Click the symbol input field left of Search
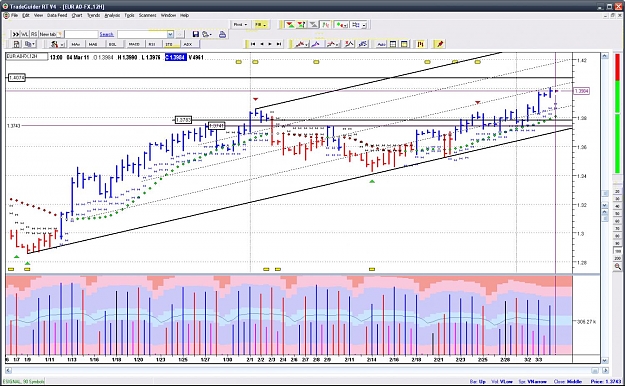The width and height of the screenshot is (625, 386). click(x=81, y=34)
